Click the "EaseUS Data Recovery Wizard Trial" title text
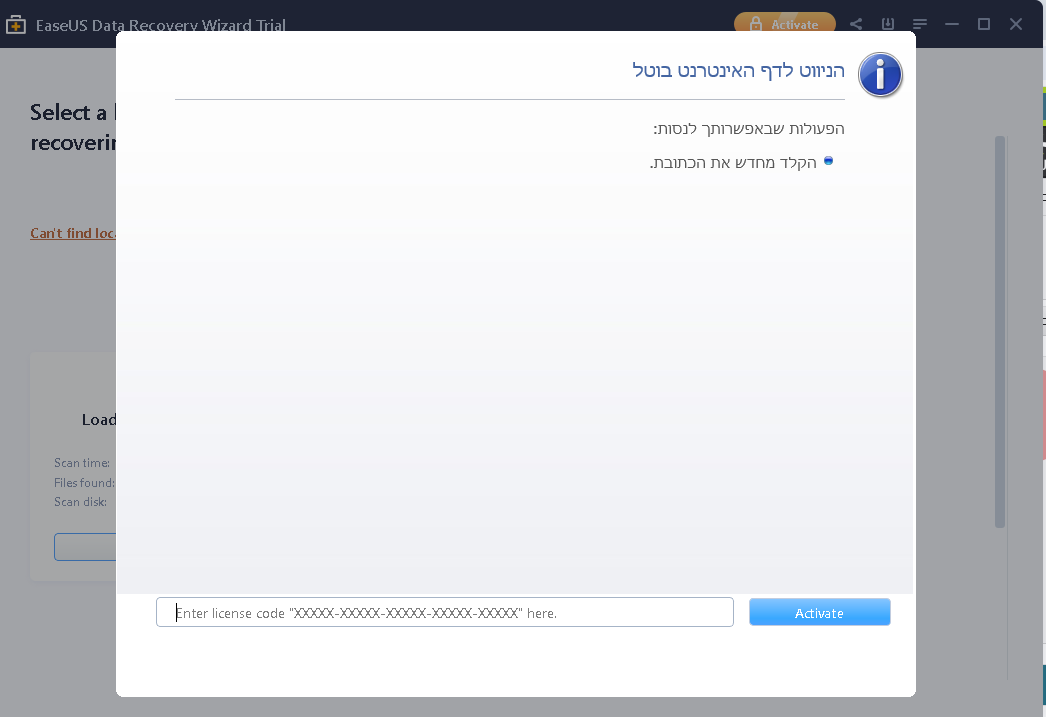 (x=161, y=25)
